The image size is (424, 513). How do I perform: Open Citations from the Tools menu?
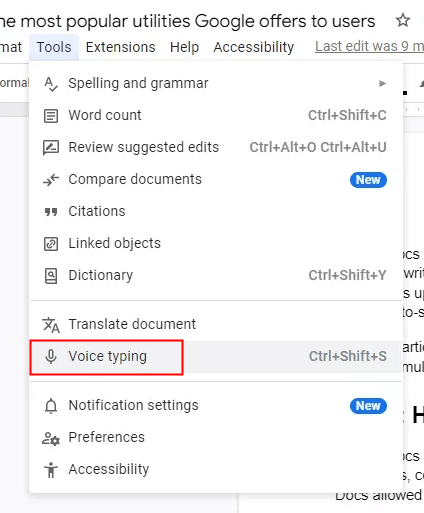[x=216, y=211]
